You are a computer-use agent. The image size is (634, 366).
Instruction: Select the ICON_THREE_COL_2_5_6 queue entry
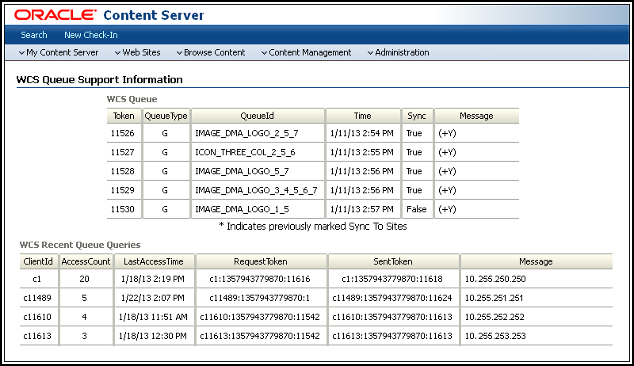[245, 152]
